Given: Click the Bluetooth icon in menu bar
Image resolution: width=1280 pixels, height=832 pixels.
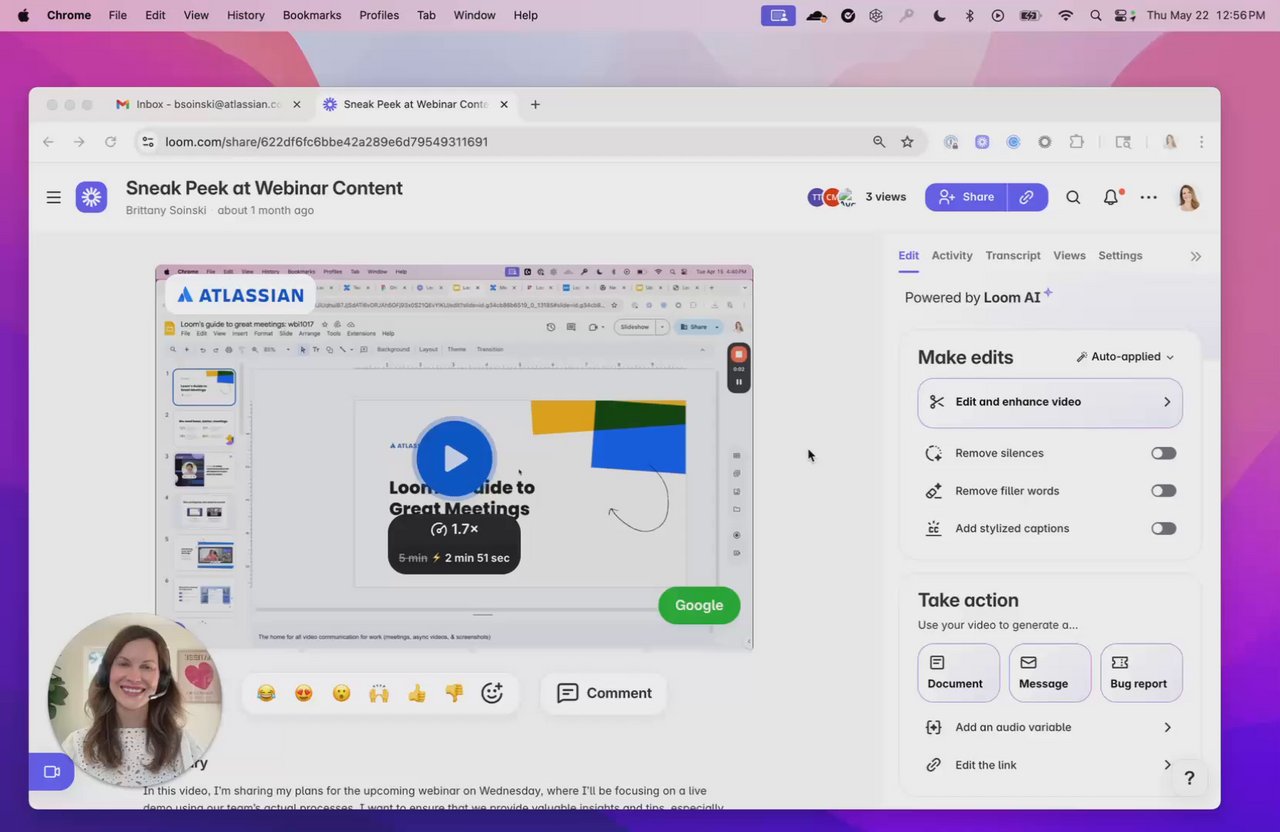Looking at the screenshot, I should tap(969, 15).
